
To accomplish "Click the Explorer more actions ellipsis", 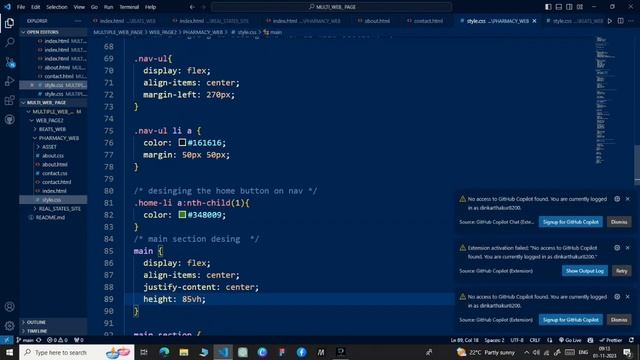I will click(78, 21).
